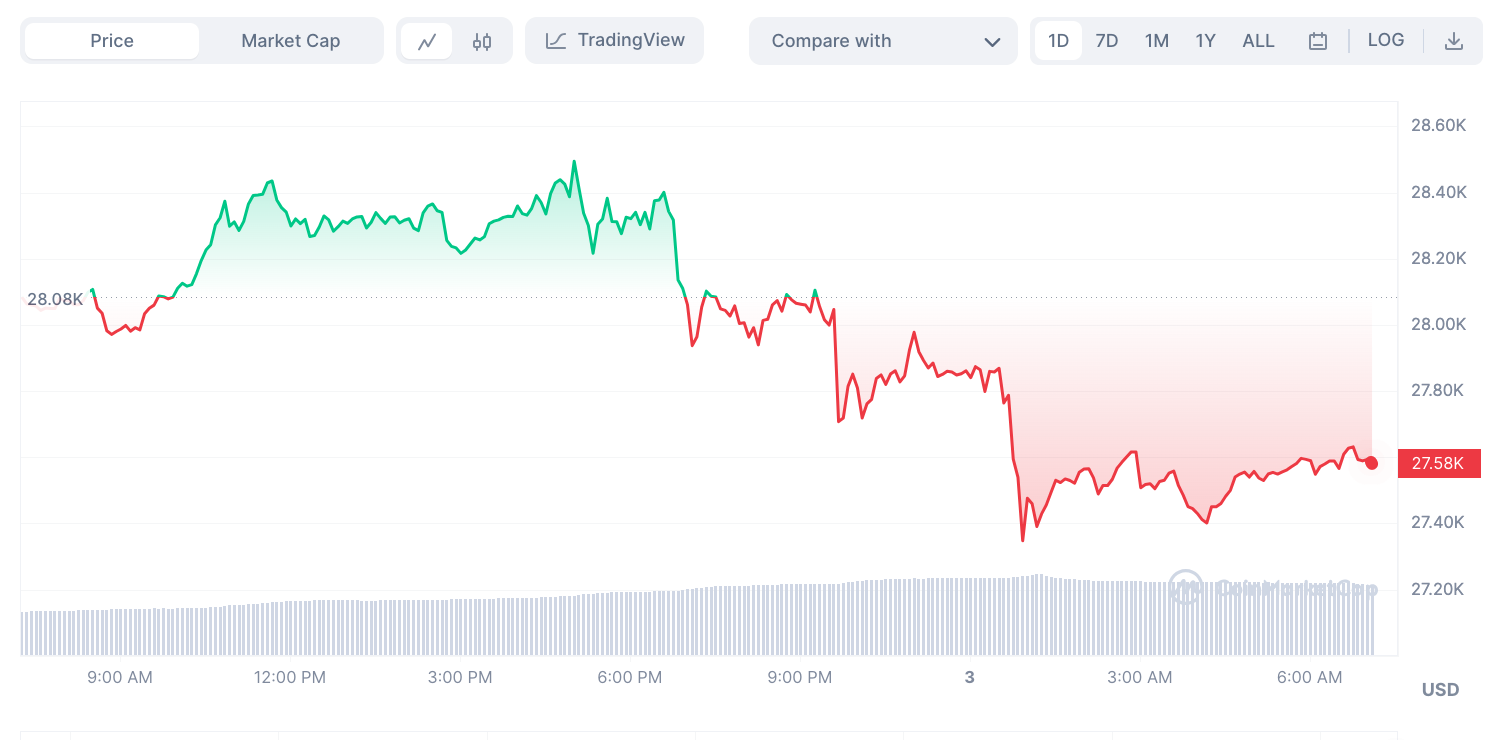This screenshot has width=1492, height=740.
Task: Display ALL time price history
Action: pos(1258,41)
